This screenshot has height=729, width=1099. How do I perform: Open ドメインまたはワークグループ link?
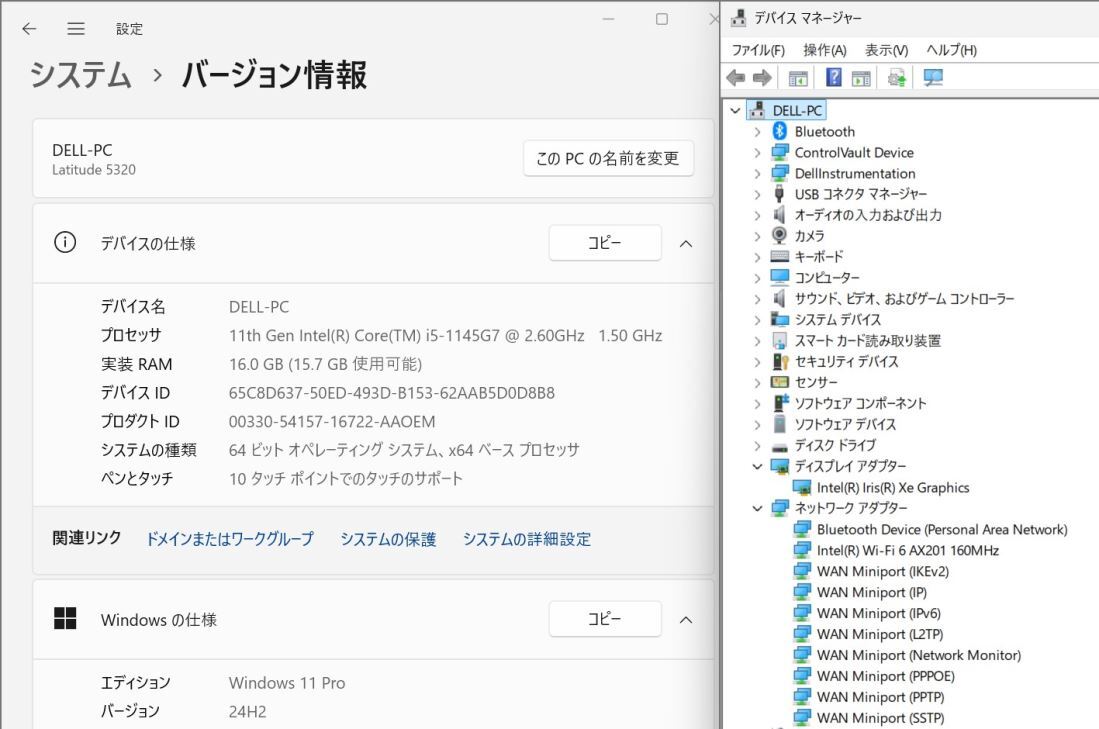(x=229, y=538)
